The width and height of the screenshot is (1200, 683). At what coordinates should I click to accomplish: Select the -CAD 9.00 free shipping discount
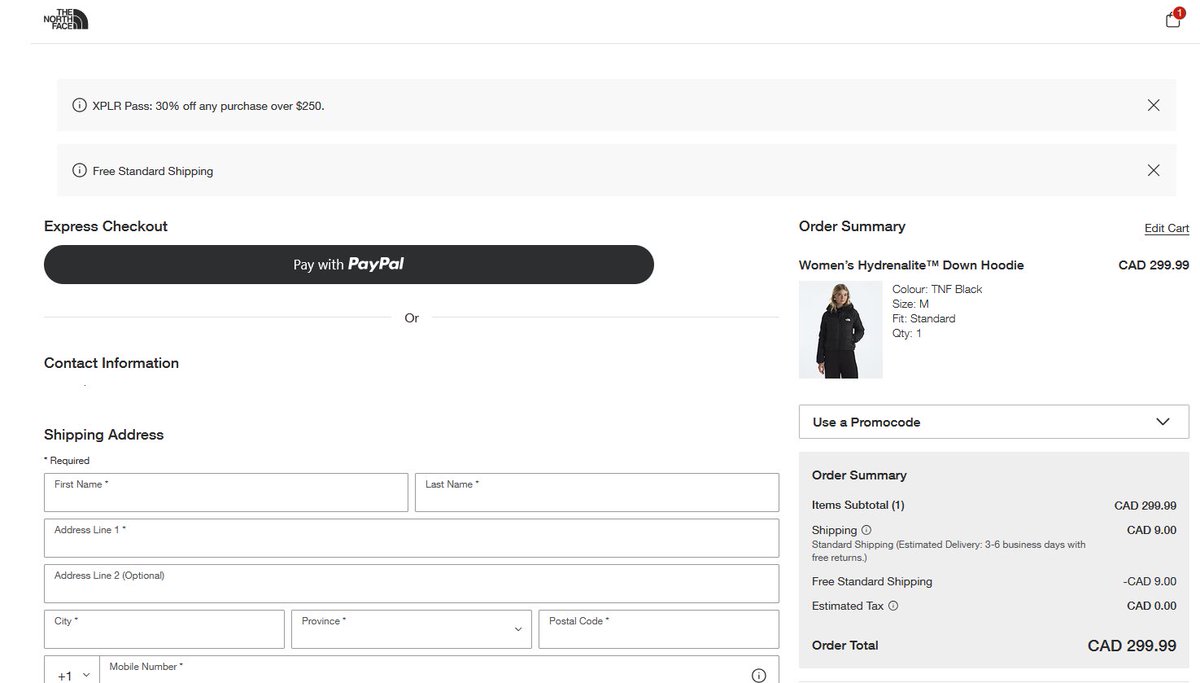(x=1149, y=582)
